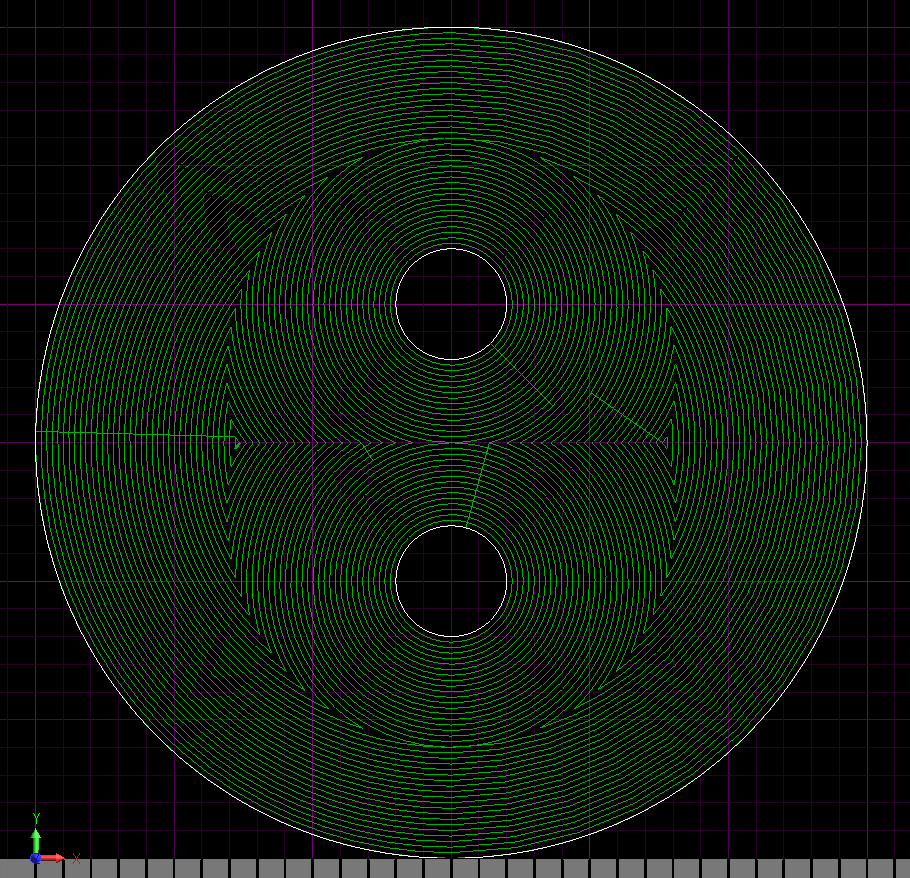Select the toolpath link line above the lower hole

pyautogui.click(x=478, y=485)
